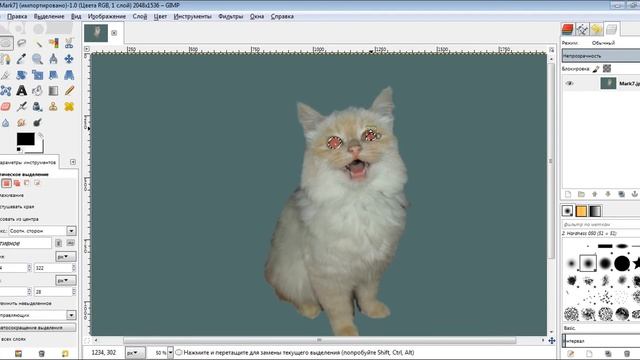Click the anchor layer icon

[x=635, y=194]
